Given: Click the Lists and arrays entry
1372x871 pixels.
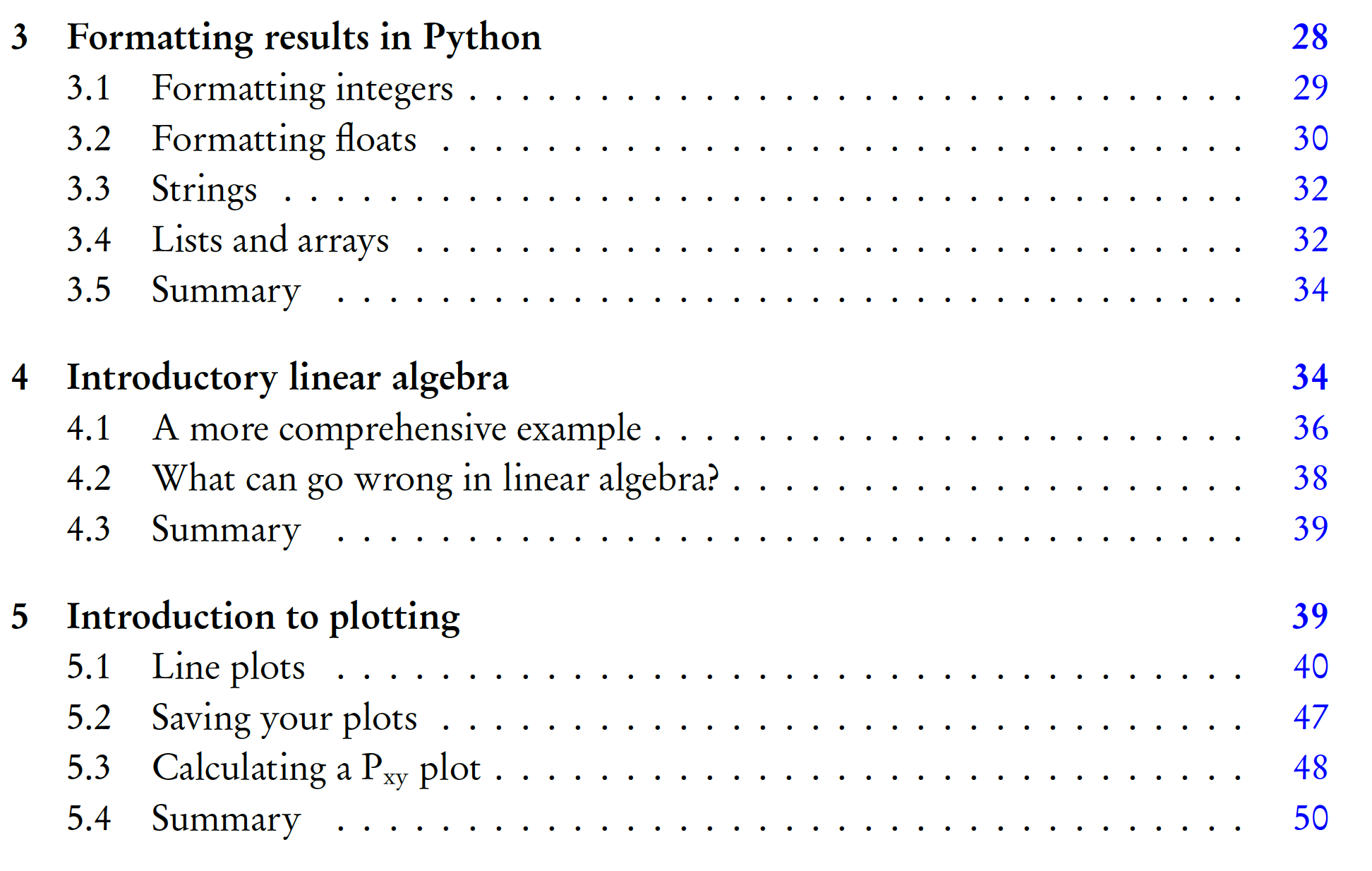Looking at the screenshot, I should point(270,240).
